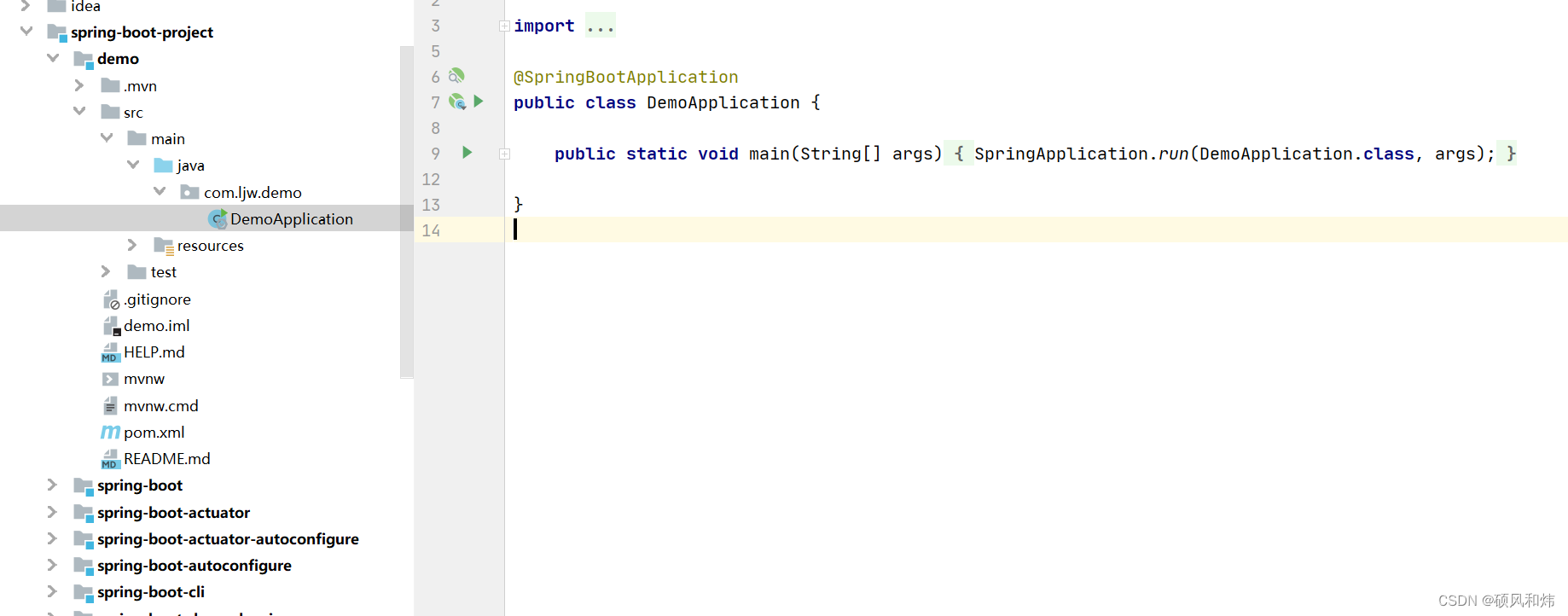
Task: Click the spring-boot-project module folder icon
Action: click(x=57, y=32)
